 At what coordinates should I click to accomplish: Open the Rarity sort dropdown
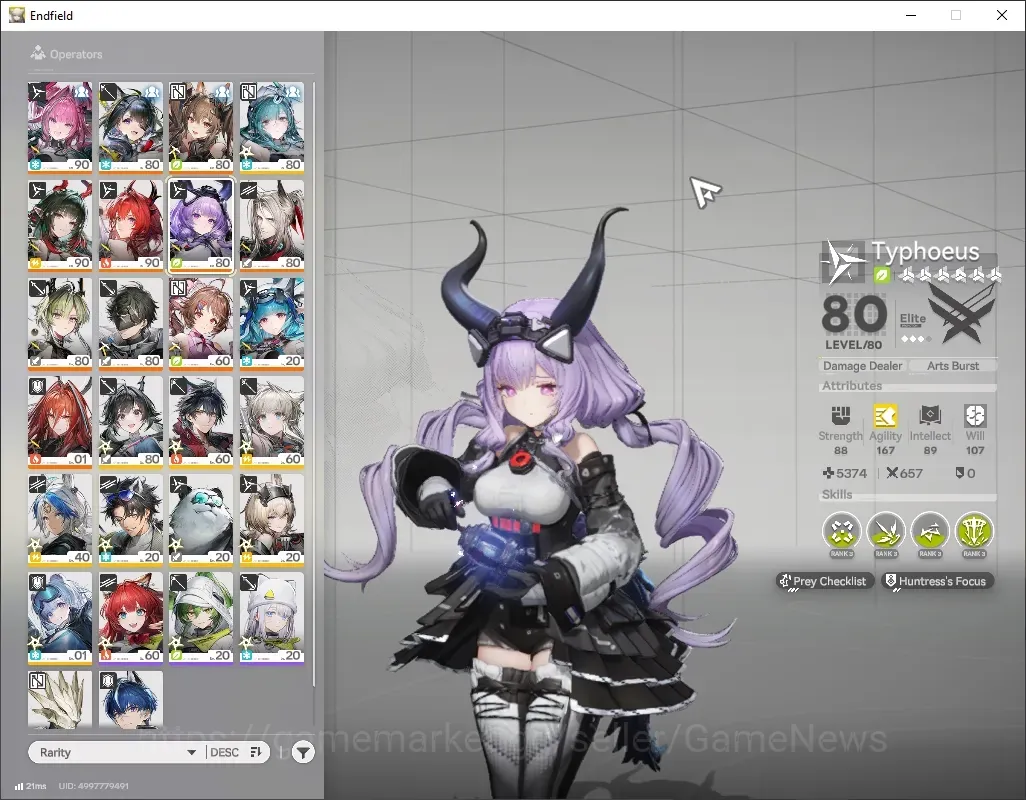coord(118,752)
